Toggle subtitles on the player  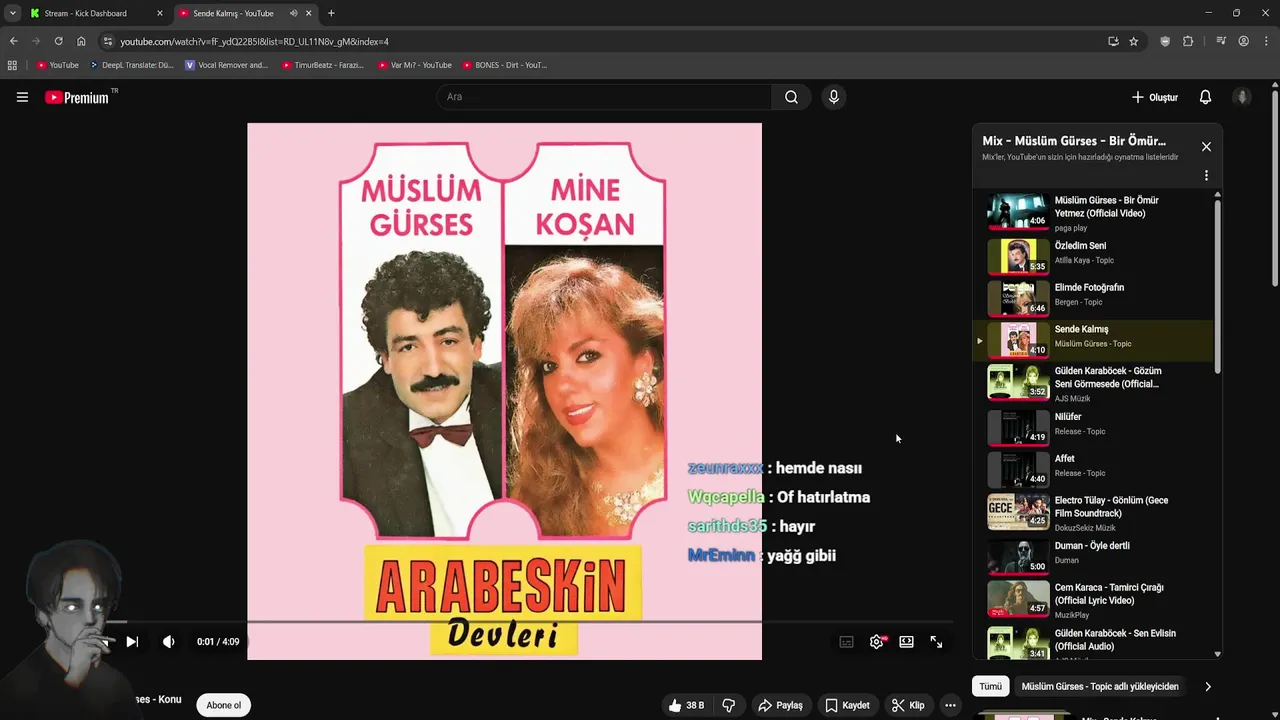(846, 642)
